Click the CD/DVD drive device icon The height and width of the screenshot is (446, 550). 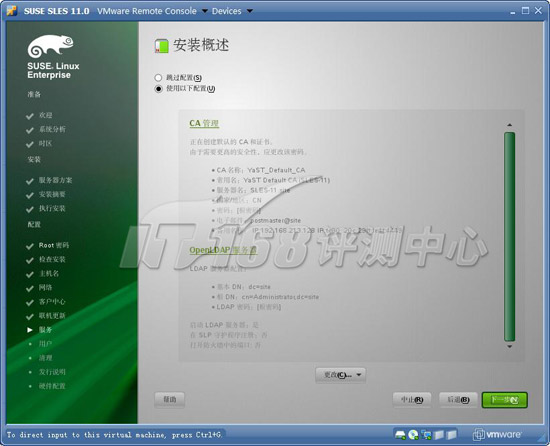(x=414, y=435)
